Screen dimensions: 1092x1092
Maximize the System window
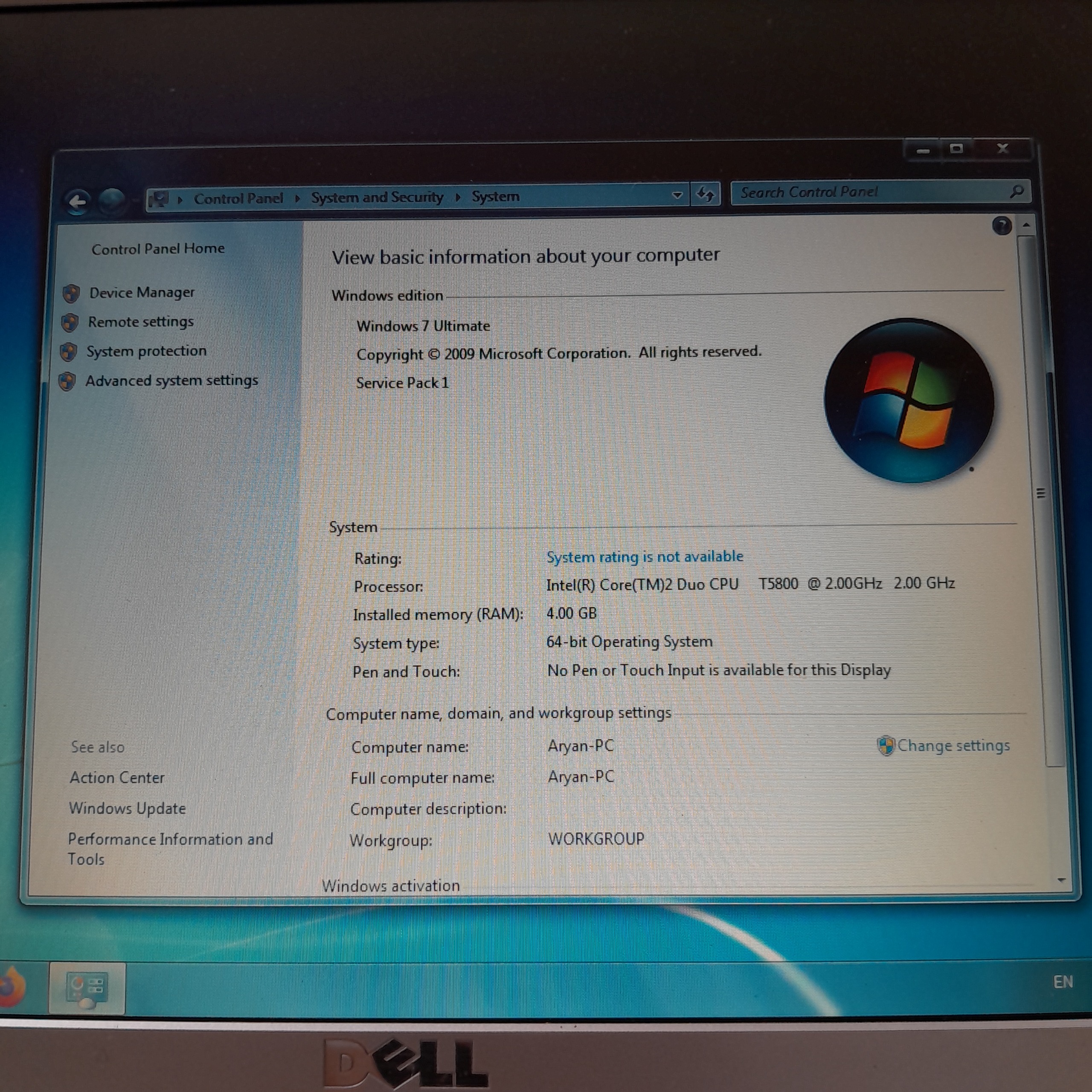[956, 149]
